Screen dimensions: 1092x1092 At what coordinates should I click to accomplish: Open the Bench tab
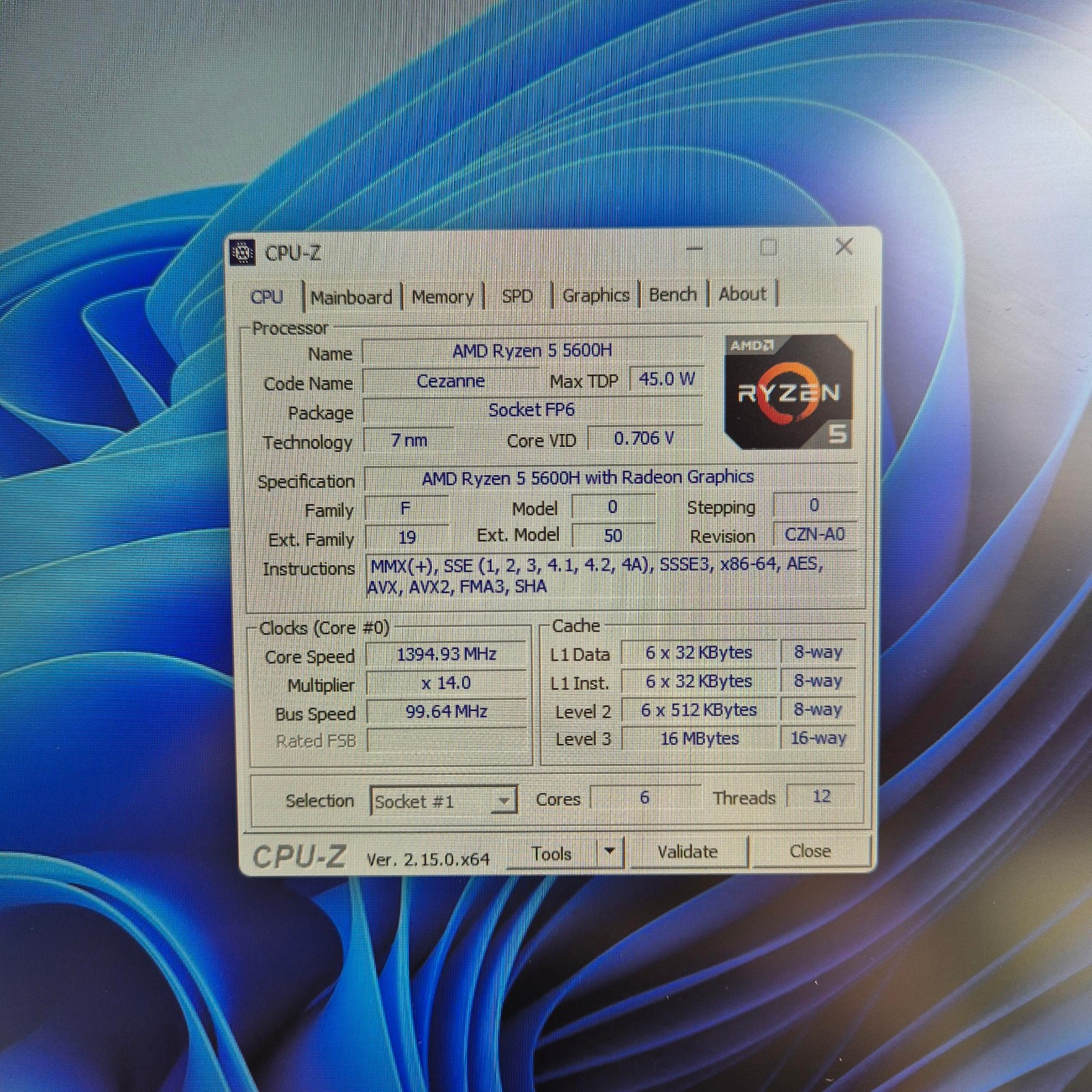coord(672,294)
